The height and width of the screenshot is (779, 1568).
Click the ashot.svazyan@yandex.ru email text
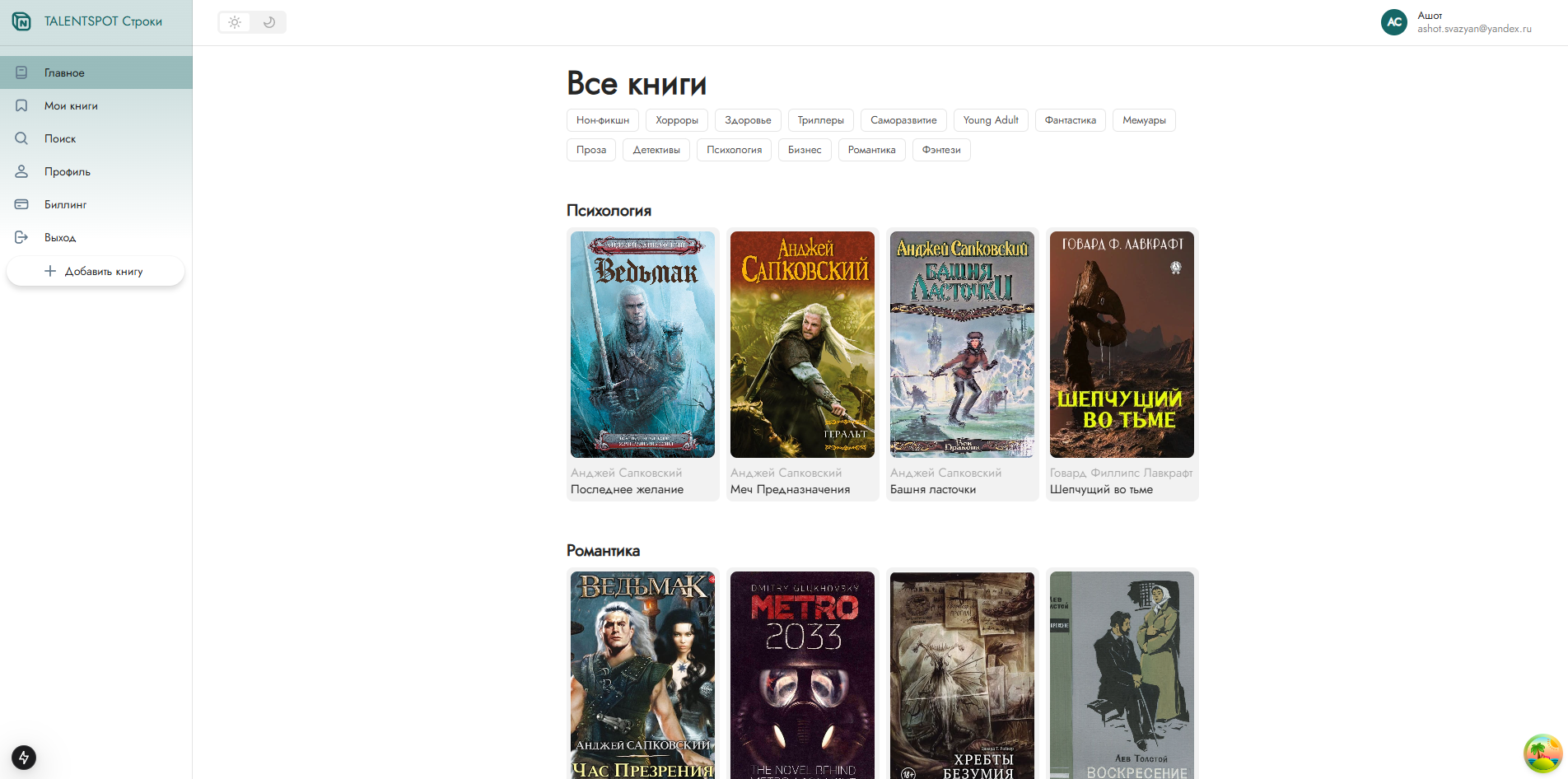click(1474, 29)
